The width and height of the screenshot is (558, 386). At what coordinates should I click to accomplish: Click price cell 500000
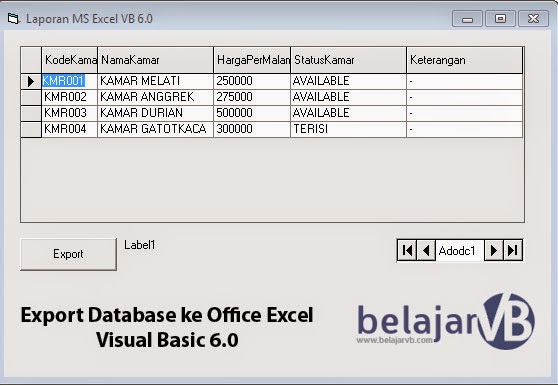tap(252, 113)
